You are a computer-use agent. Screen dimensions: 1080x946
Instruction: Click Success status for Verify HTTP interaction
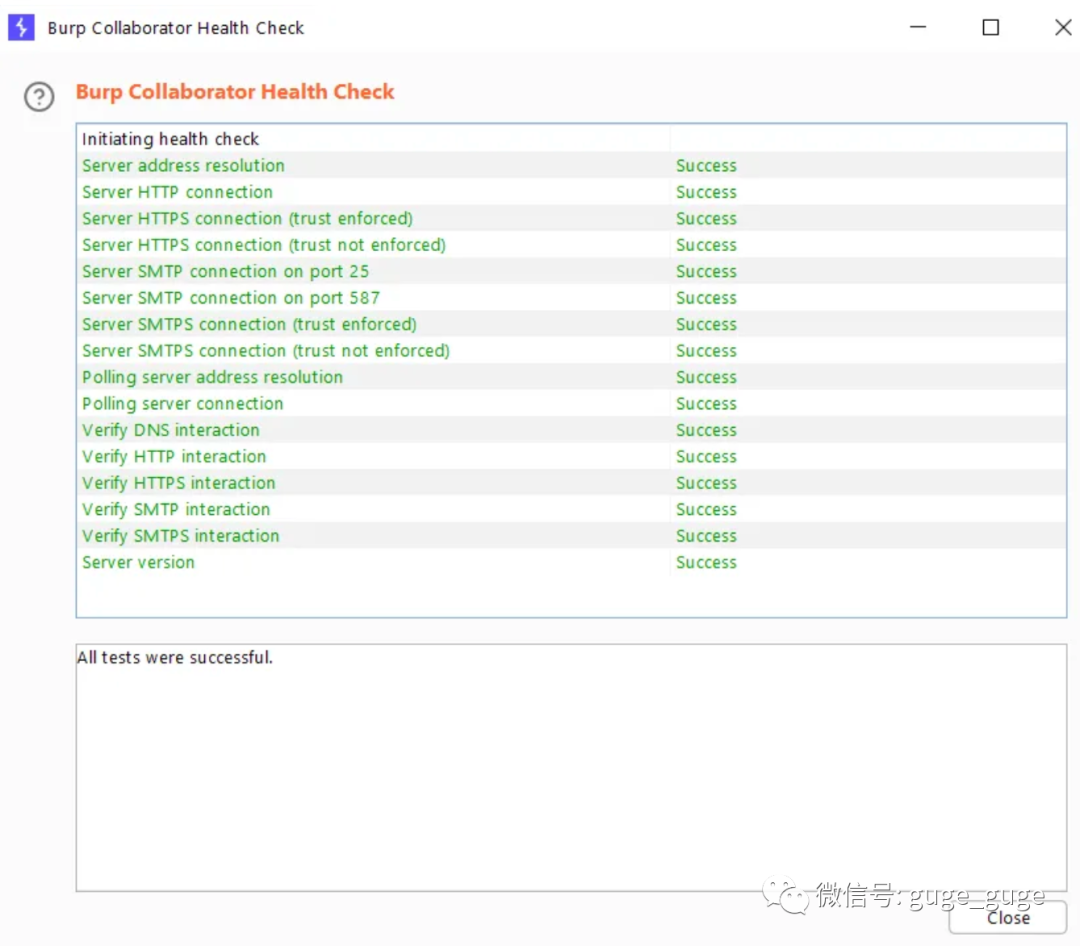pyautogui.click(x=706, y=456)
